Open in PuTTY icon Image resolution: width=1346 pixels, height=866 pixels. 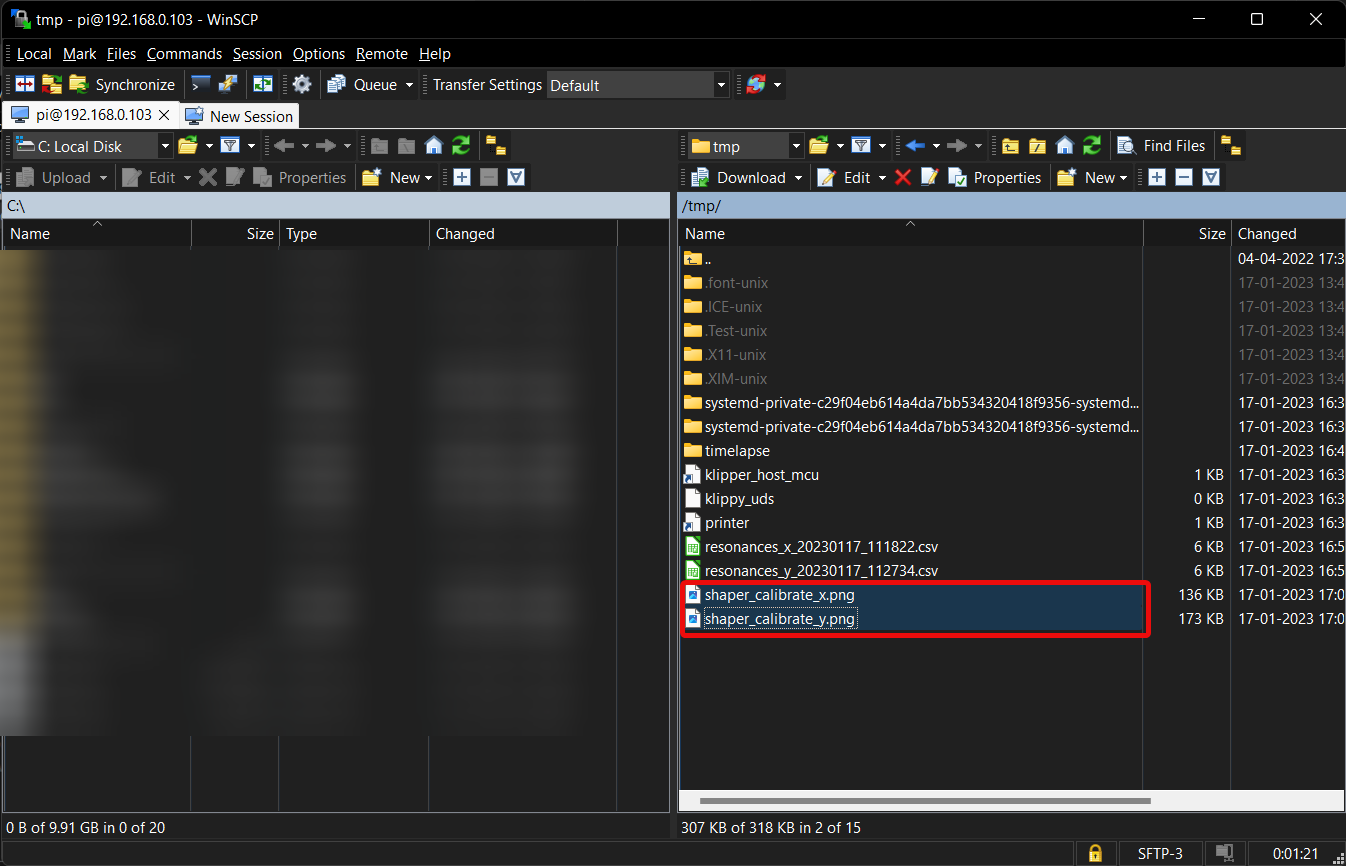tap(229, 85)
